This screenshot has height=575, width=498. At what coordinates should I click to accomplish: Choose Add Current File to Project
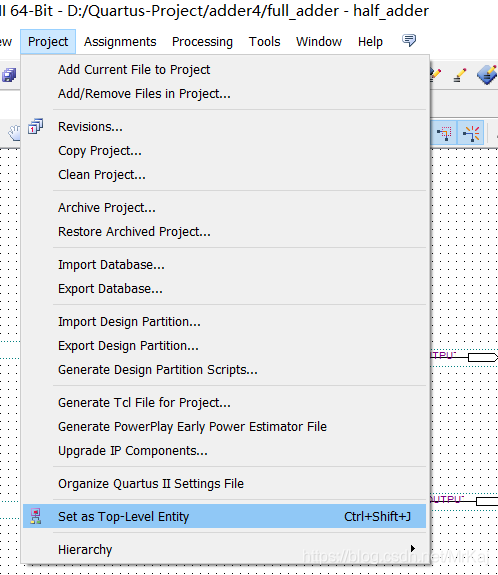coord(224,69)
